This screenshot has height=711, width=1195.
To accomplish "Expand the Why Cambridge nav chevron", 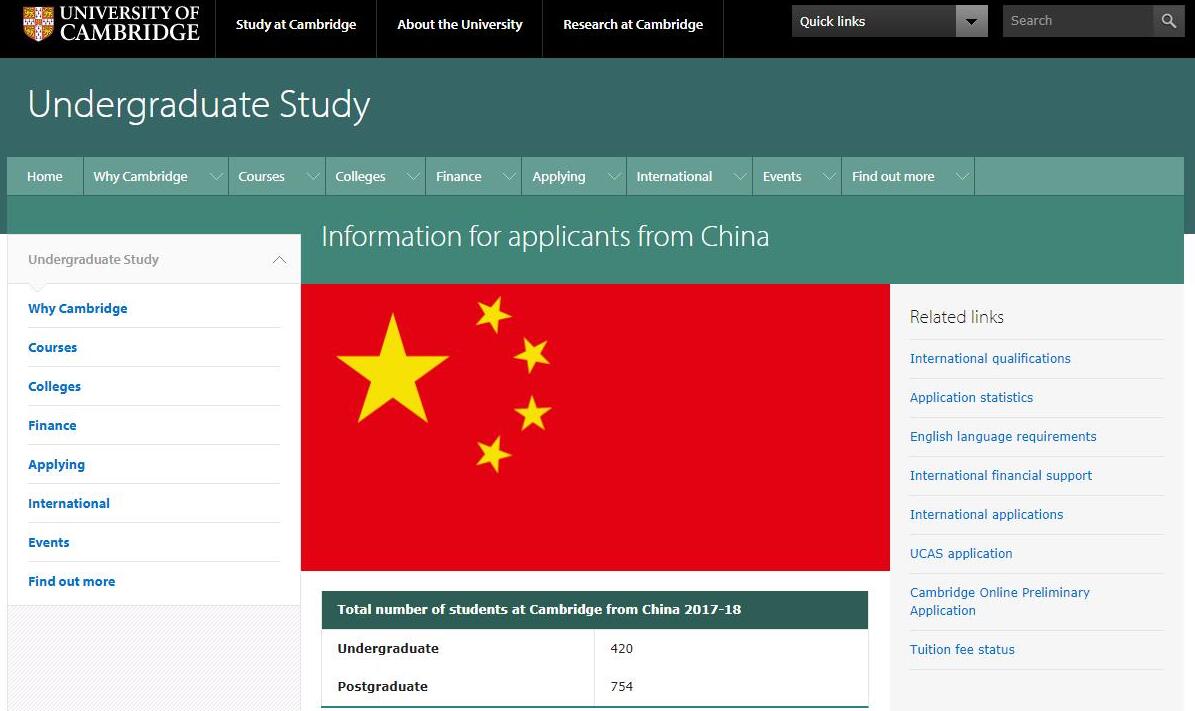I will tap(216, 177).
